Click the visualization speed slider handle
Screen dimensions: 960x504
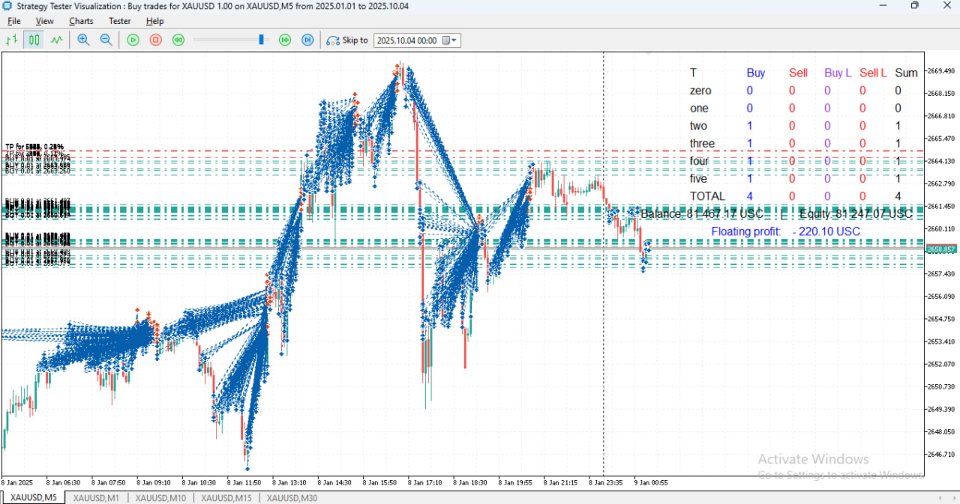pos(262,40)
